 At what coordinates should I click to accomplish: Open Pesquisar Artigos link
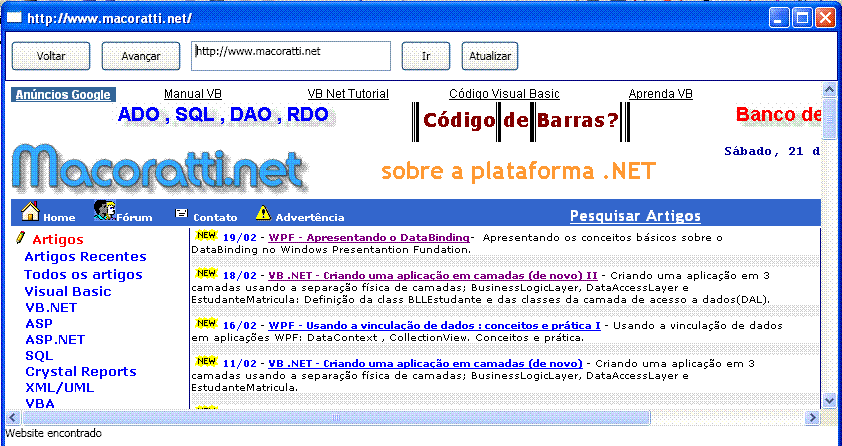point(635,216)
